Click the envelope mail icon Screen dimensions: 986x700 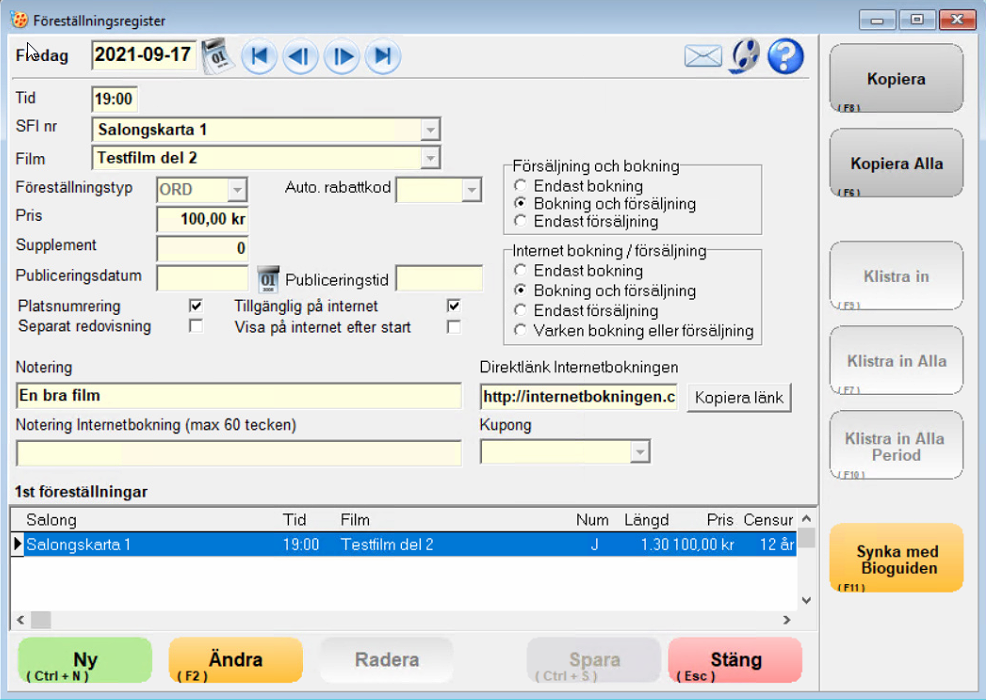703,56
